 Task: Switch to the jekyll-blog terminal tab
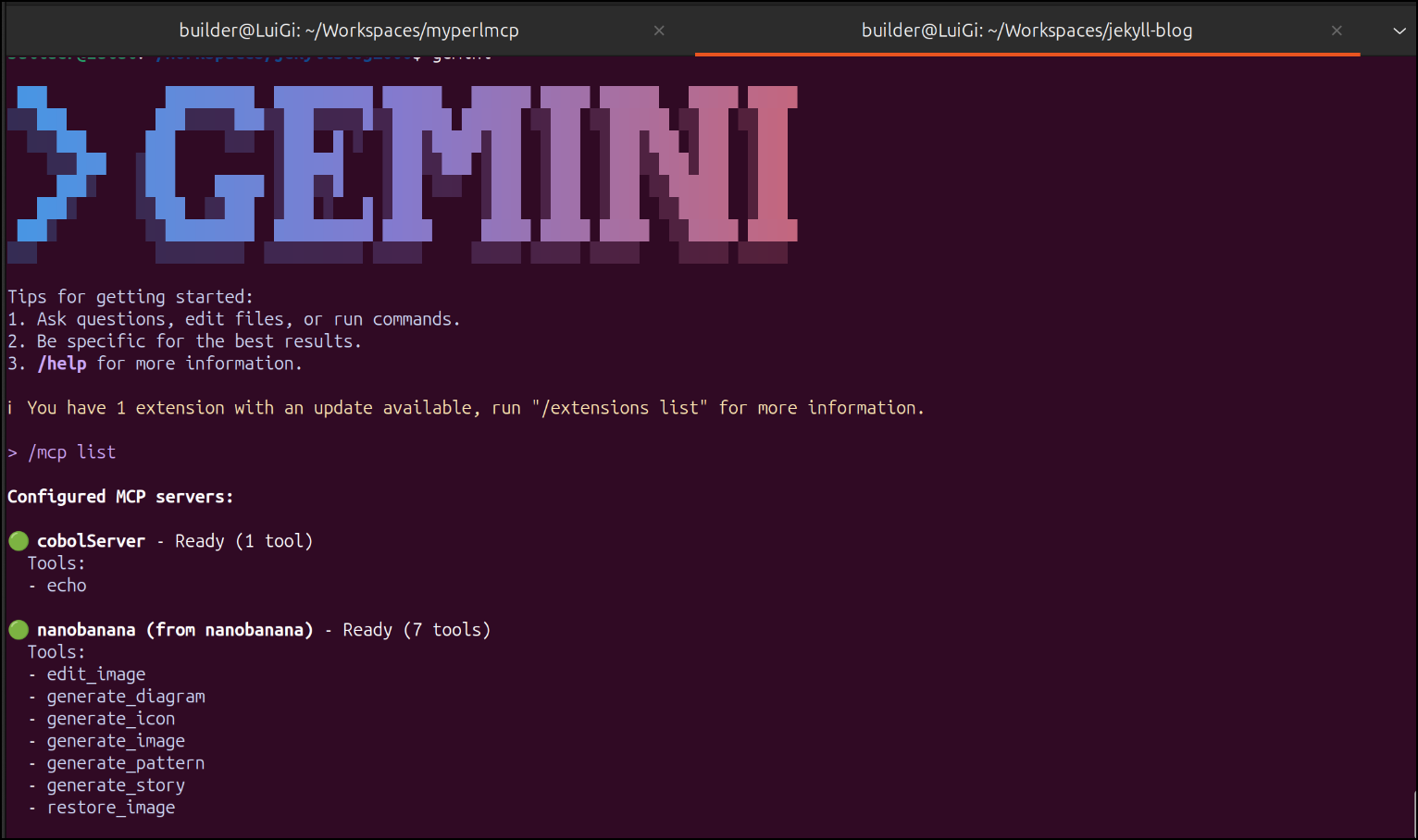pyautogui.click(x=1026, y=31)
